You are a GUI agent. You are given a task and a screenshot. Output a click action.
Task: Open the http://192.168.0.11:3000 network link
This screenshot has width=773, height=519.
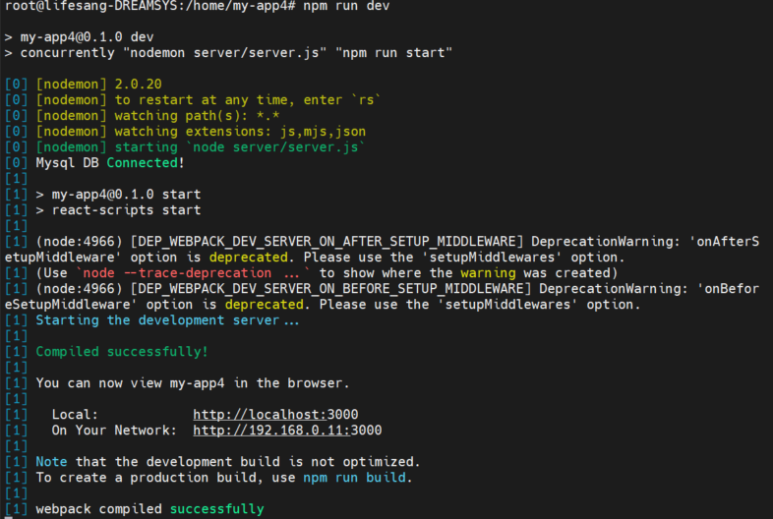[x=287, y=430]
